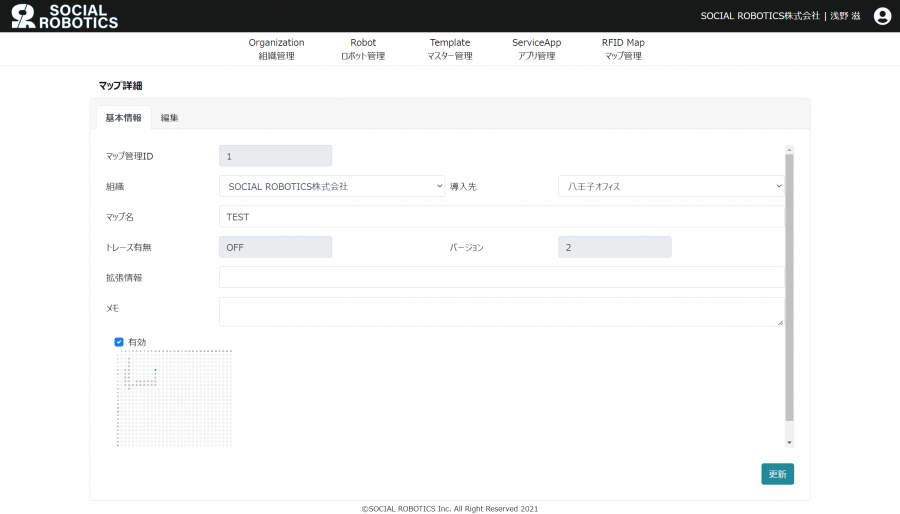Open the user account avatar menu
This screenshot has width=900, height=514.
[x=882, y=16]
